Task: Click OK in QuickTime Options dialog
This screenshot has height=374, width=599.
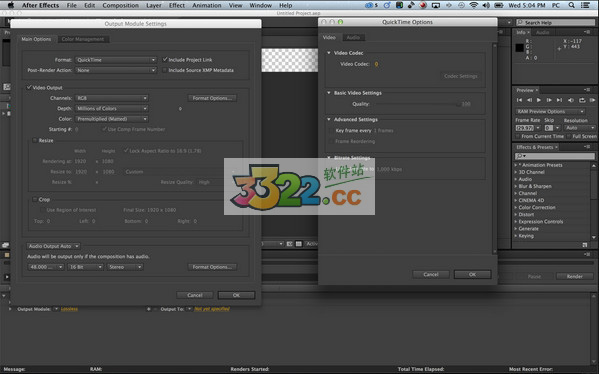Action: click(473, 274)
